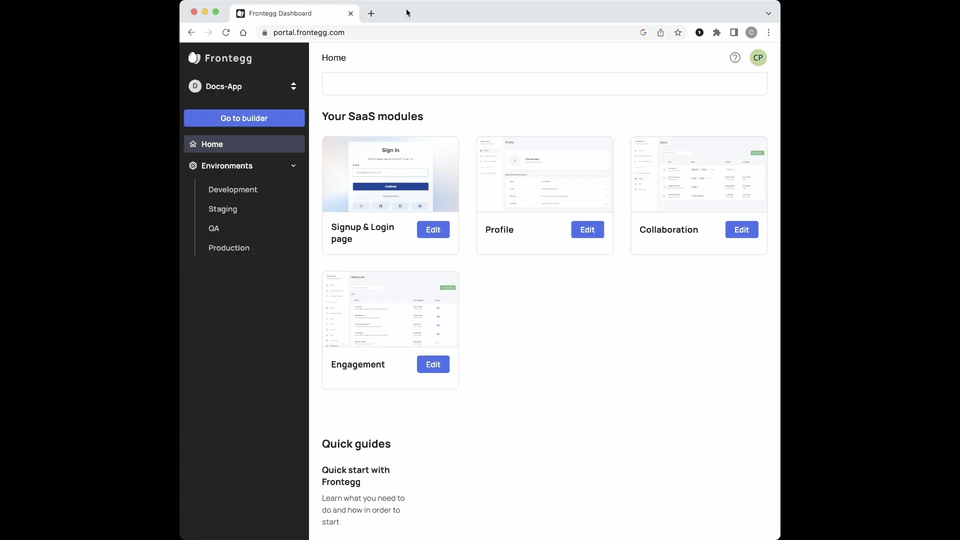Click the Engagement module preview thumbnail
This screenshot has height=540, width=960.
pyautogui.click(x=391, y=309)
